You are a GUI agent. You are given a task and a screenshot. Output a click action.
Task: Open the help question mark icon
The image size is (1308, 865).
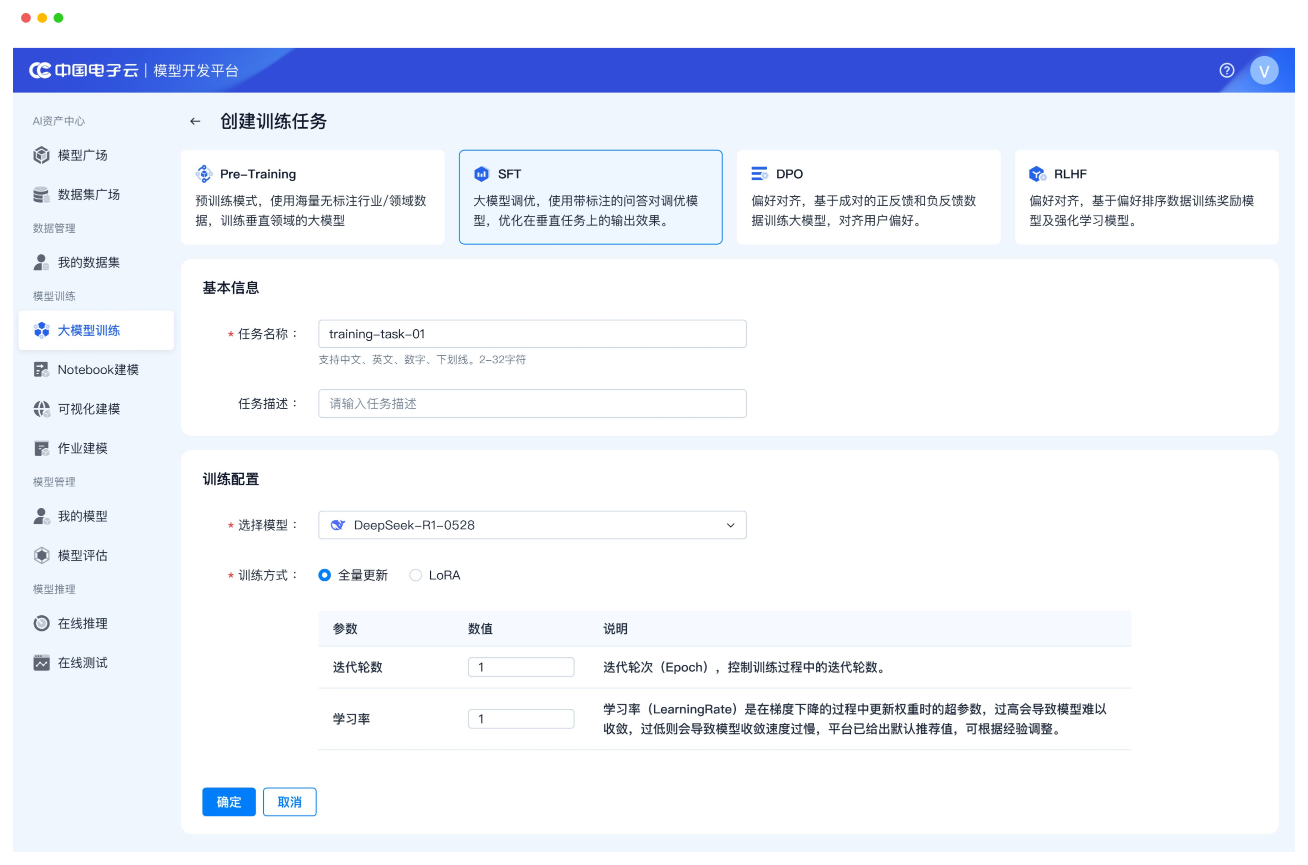(1227, 70)
